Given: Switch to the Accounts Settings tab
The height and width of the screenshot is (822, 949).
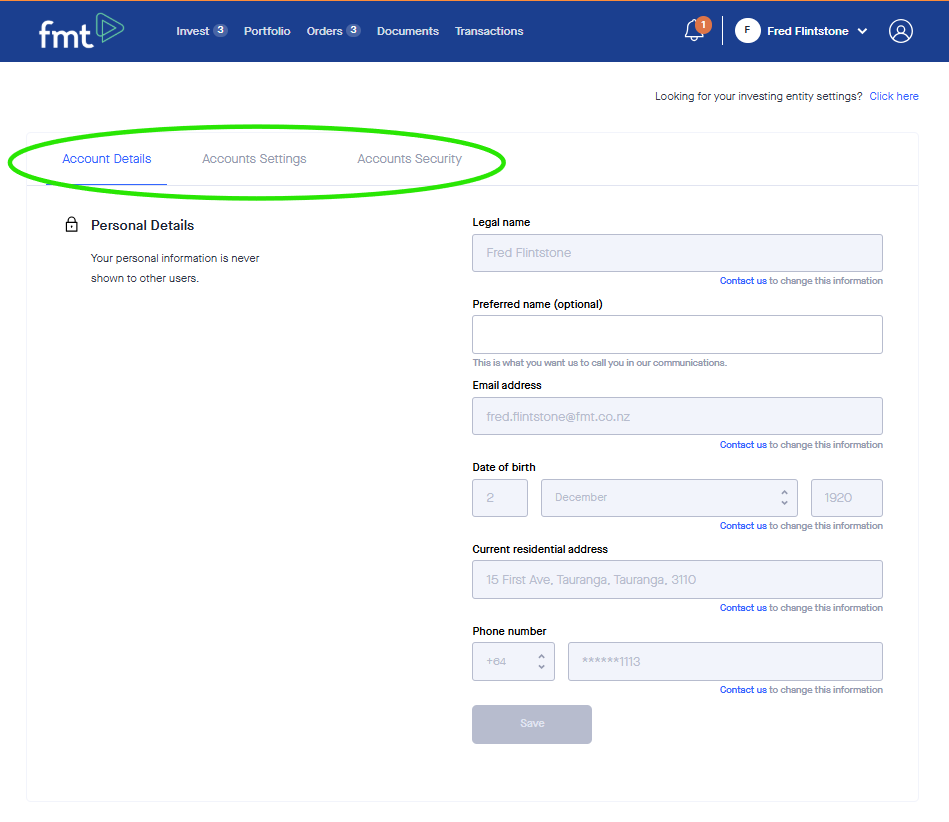Looking at the screenshot, I should (x=254, y=159).
